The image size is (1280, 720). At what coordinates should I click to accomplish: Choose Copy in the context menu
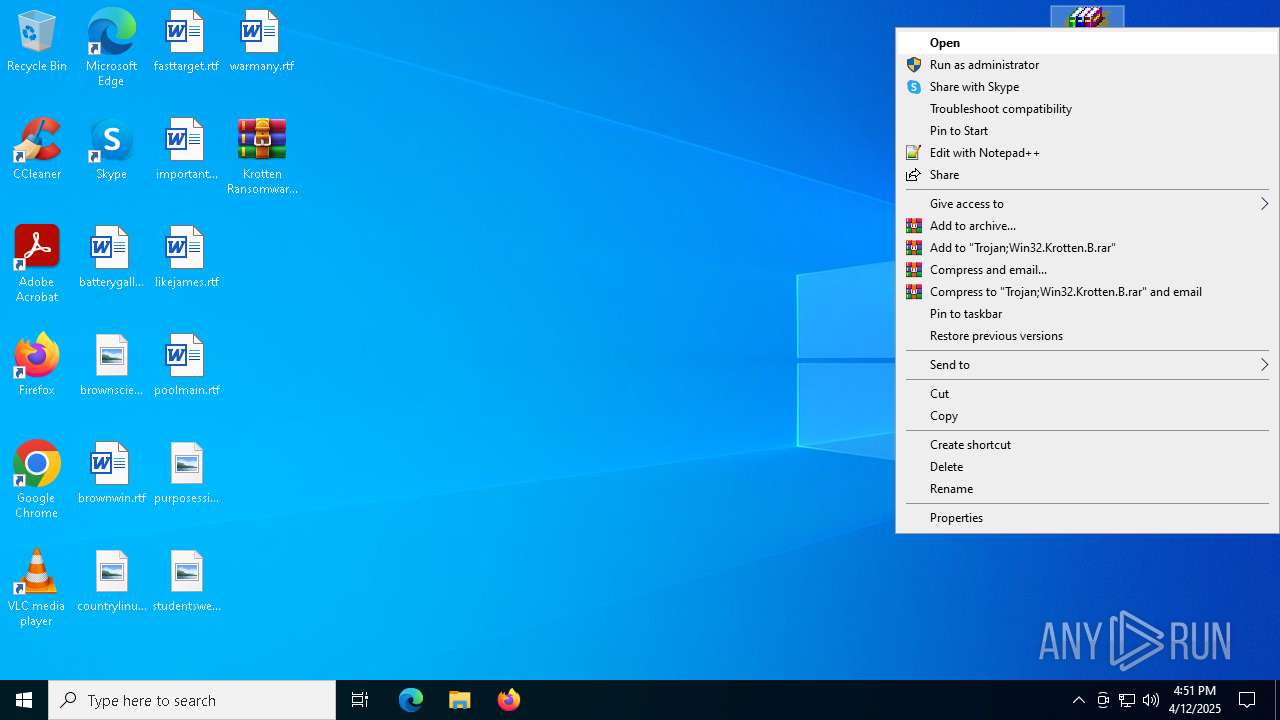tap(1087, 416)
